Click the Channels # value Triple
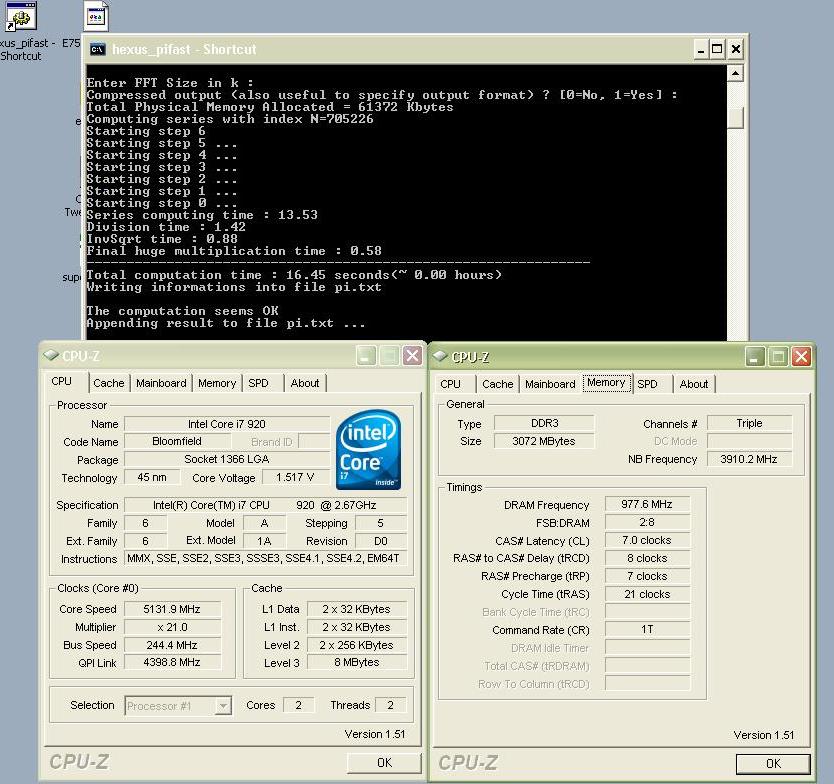This screenshot has width=834, height=784. pyautogui.click(x=749, y=423)
